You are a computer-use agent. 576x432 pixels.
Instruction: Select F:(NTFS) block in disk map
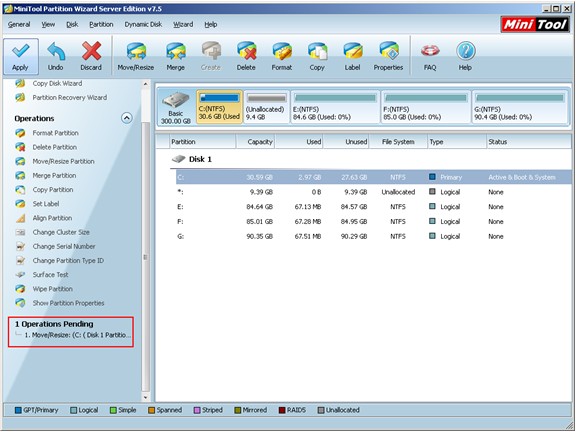point(426,107)
